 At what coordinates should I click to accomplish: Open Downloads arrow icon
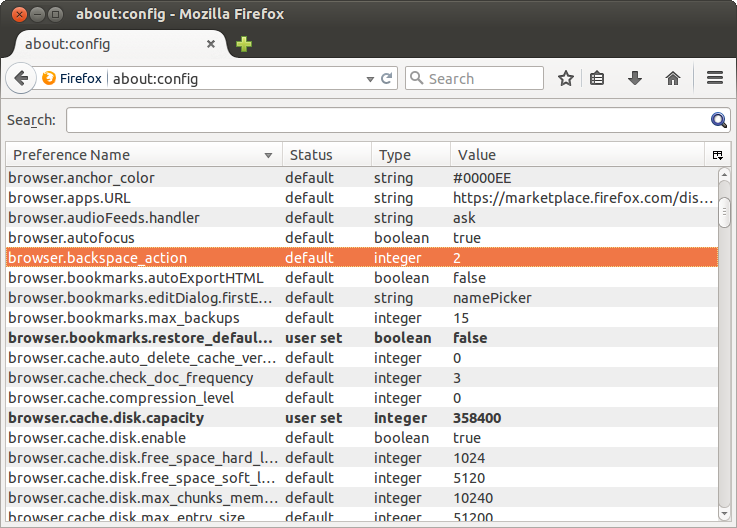coord(635,78)
